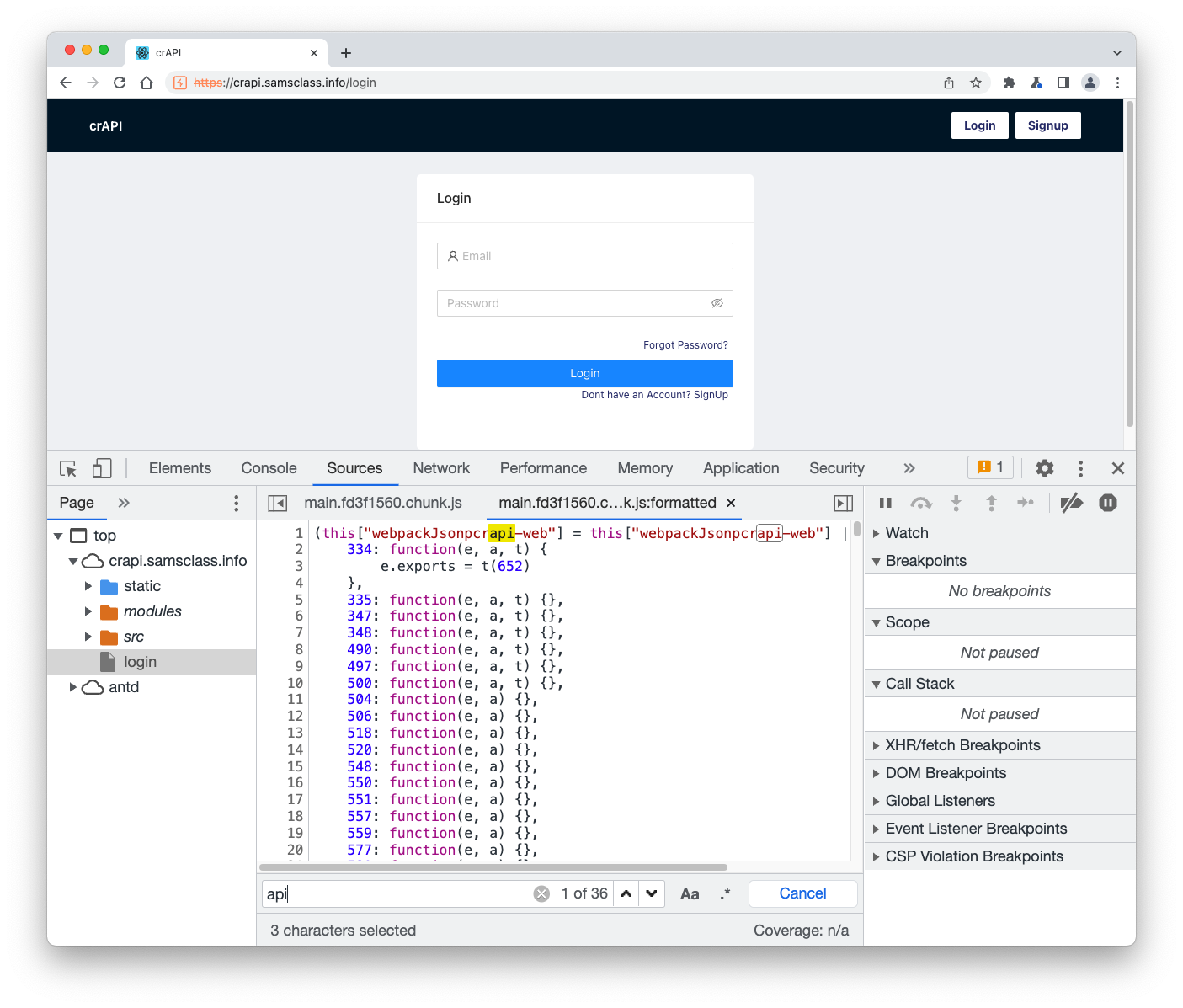Open DevTools settings gear

[1044, 468]
